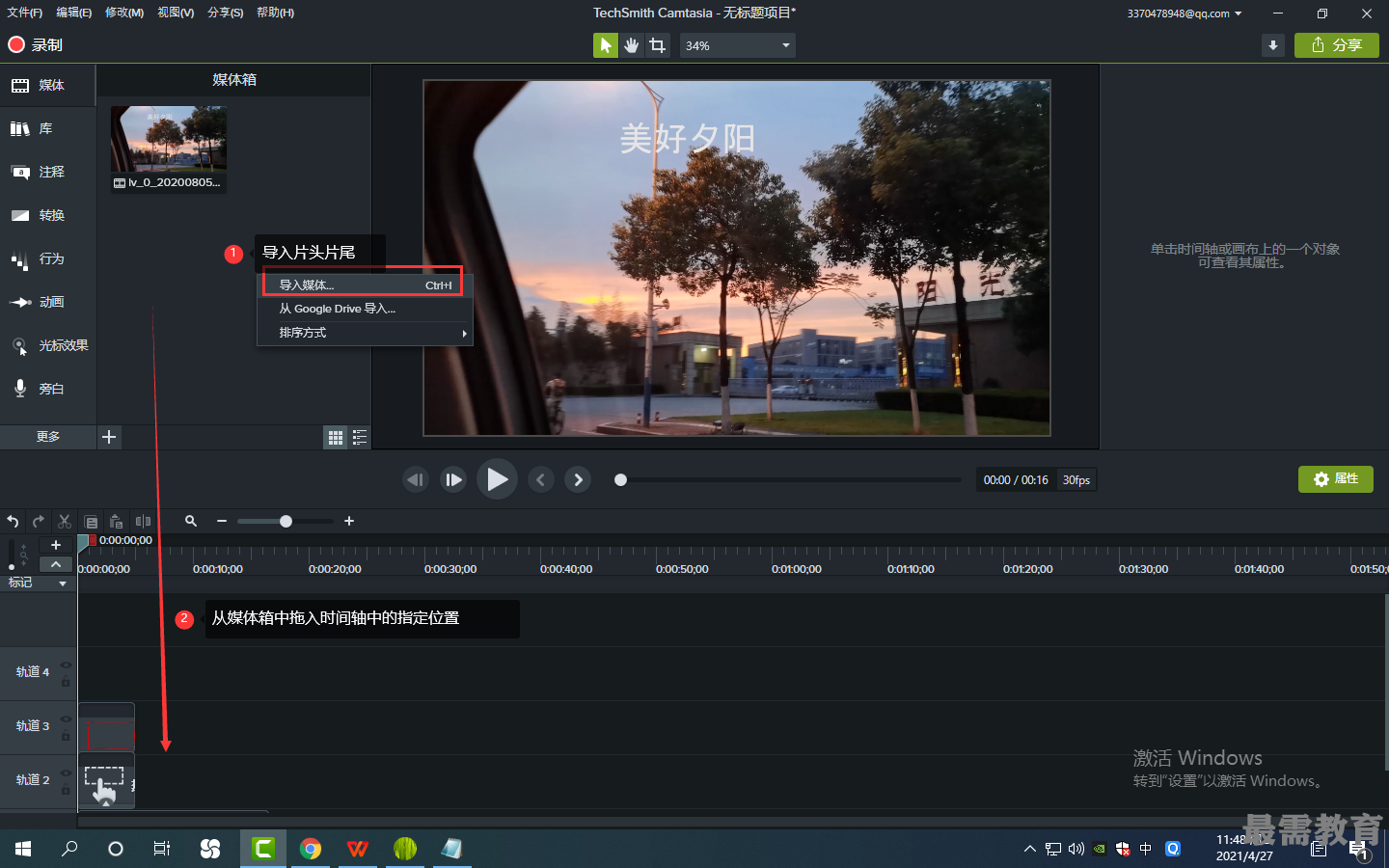Click the timeline zoom slider handle
This screenshot has height=868, width=1389.
(286, 521)
